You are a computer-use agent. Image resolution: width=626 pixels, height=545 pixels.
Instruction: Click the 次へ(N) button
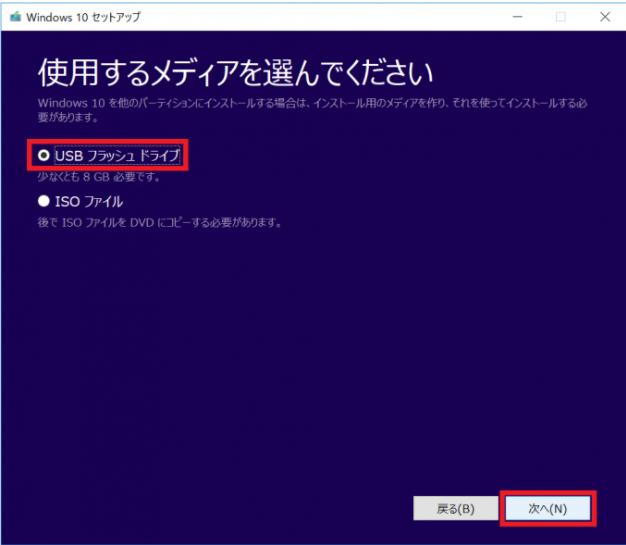(x=548, y=508)
